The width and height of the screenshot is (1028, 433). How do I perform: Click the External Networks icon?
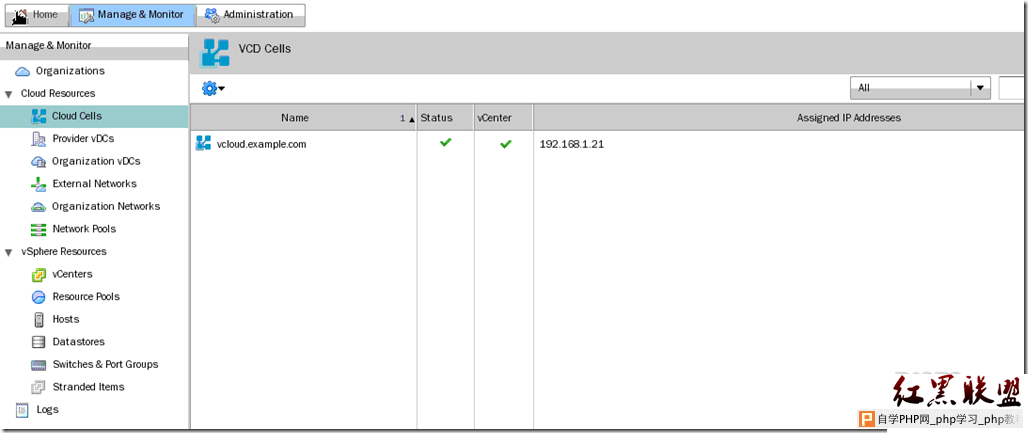coord(39,184)
